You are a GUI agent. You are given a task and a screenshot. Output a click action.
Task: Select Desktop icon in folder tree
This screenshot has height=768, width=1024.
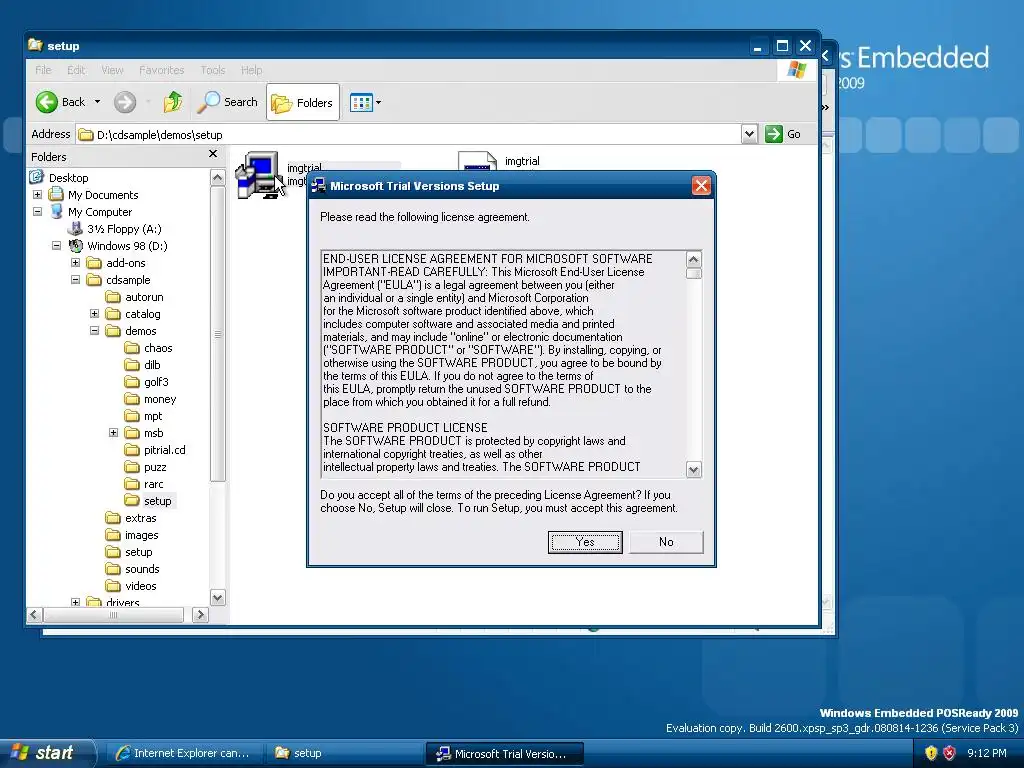pyautogui.click(x=37, y=177)
